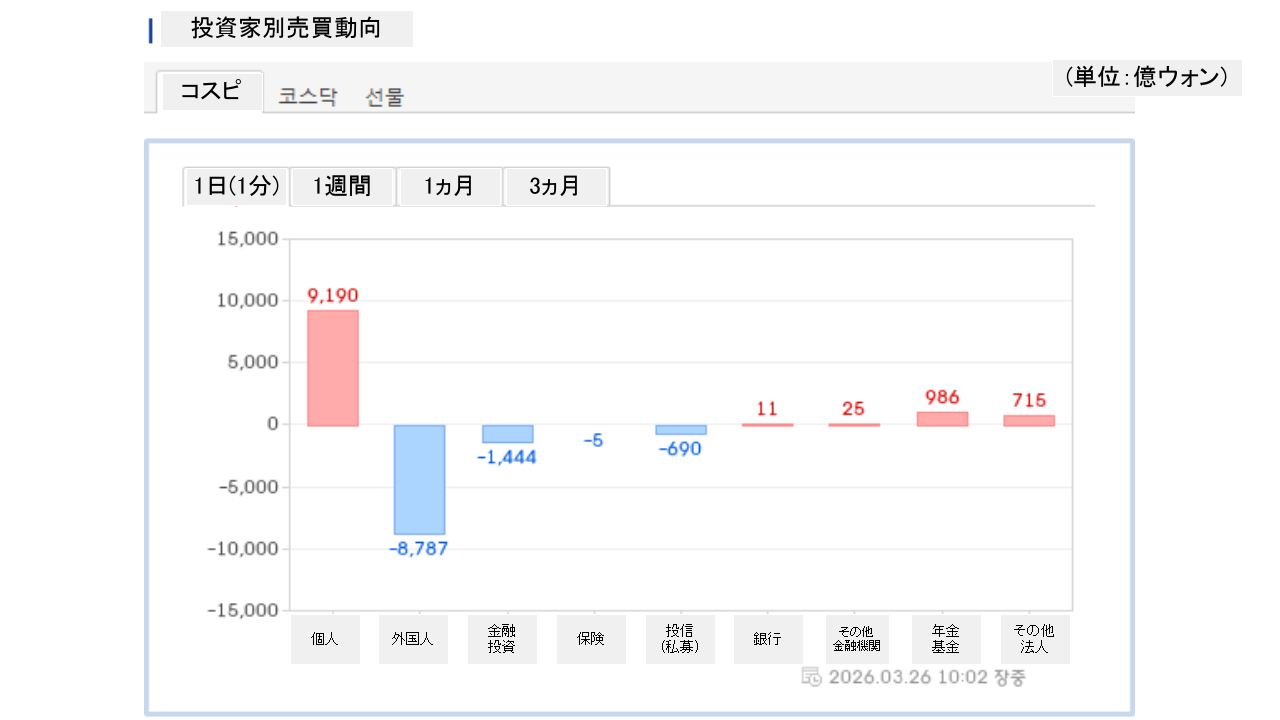Click the red 個人 9,190 bar
This screenshot has height=720, width=1280.
[333, 367]
